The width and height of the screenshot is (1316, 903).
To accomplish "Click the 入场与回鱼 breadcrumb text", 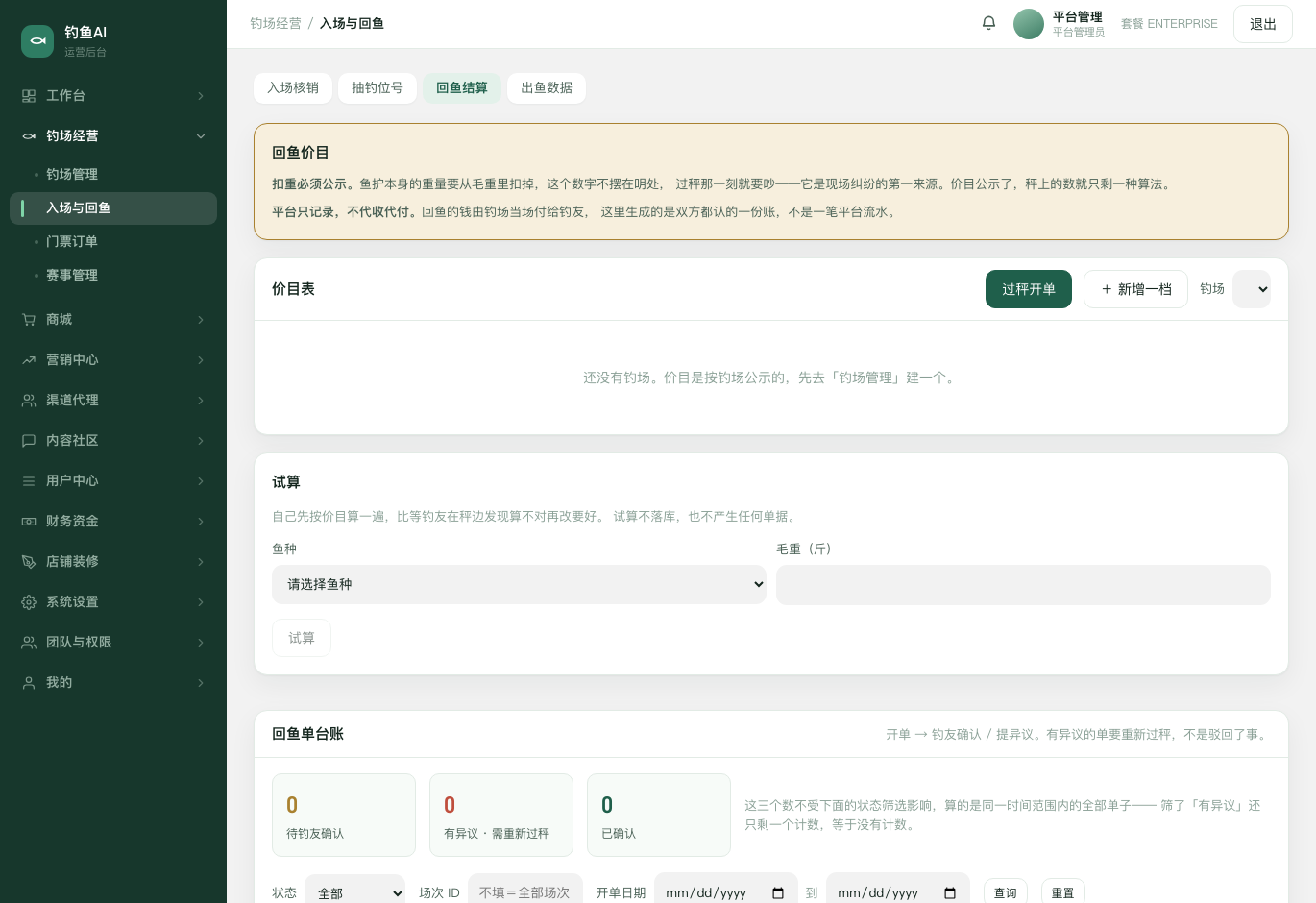I will point(352,23).
